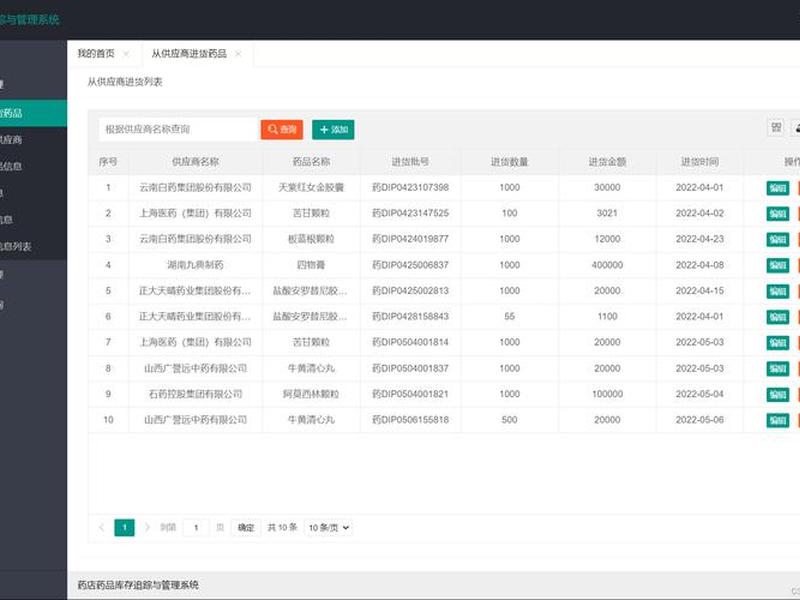Screen dimensions: 800x600
Task: Click the green 添加 button
Action: click(333, 129)
